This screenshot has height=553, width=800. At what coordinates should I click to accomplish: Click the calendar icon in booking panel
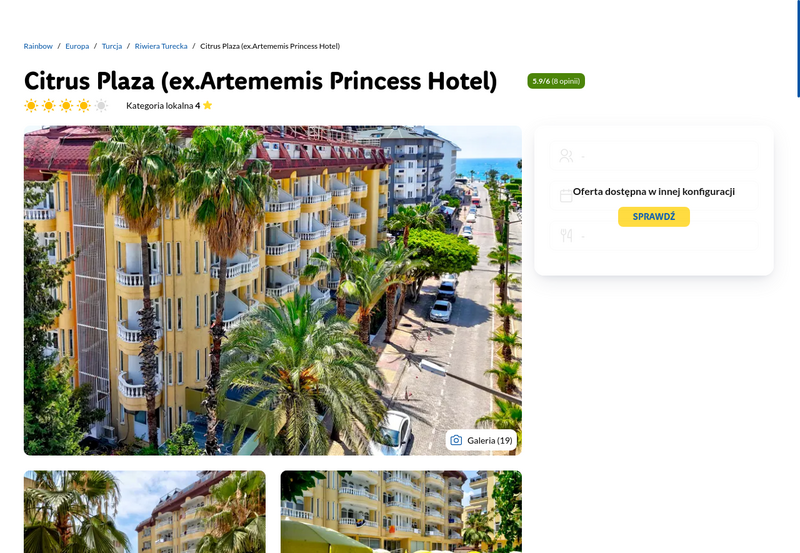(x=566, y=196)
